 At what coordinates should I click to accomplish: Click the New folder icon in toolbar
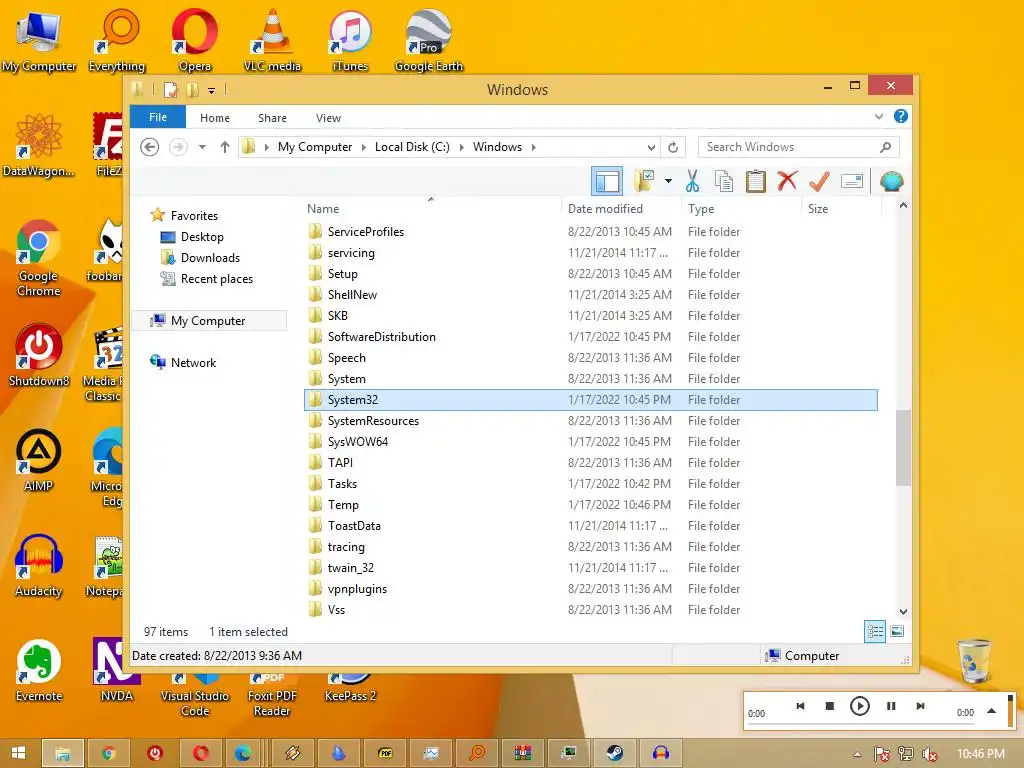(644, 181)
